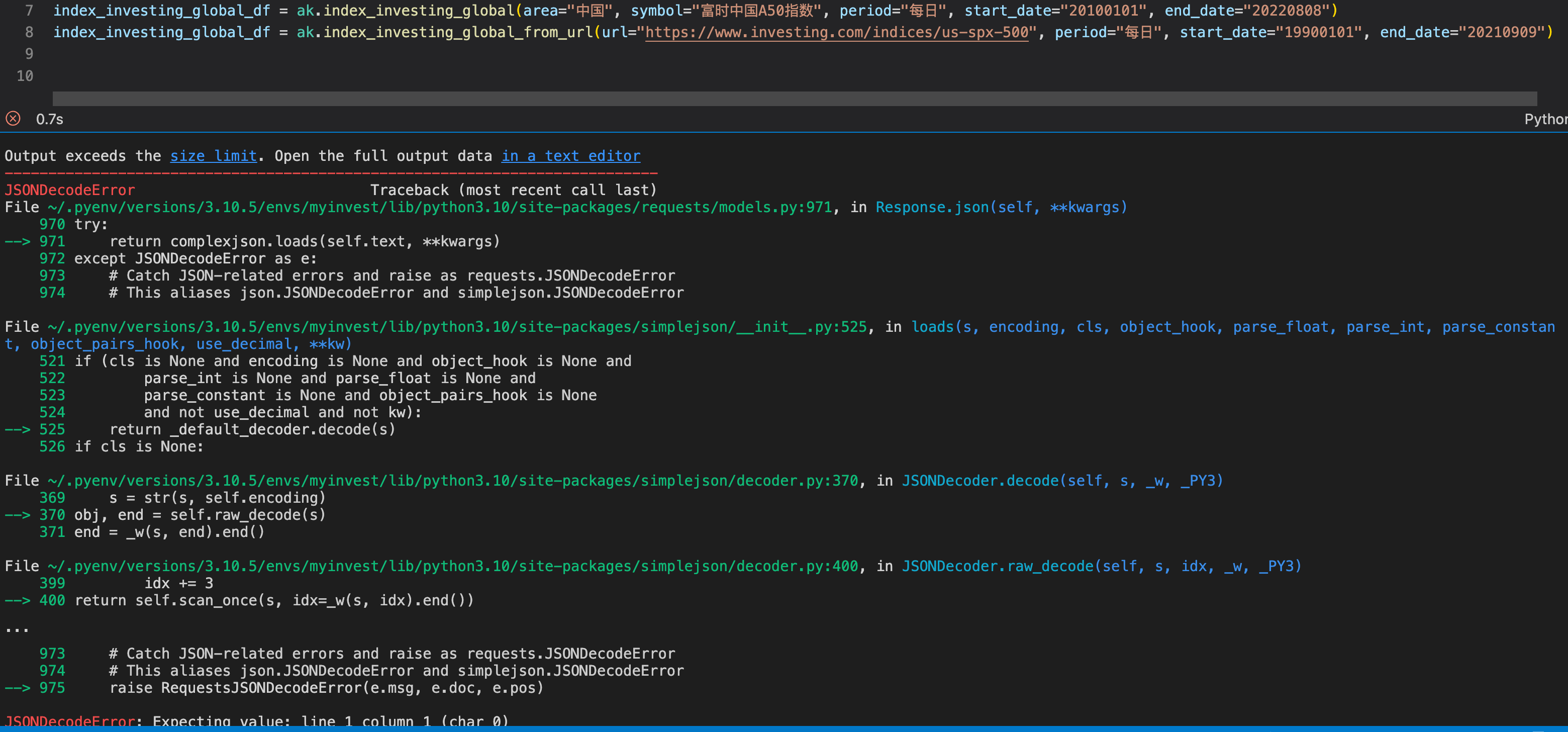Click line number 8 gutter
This screenshot has height=732, width=1568.
(x=29, y=32)
